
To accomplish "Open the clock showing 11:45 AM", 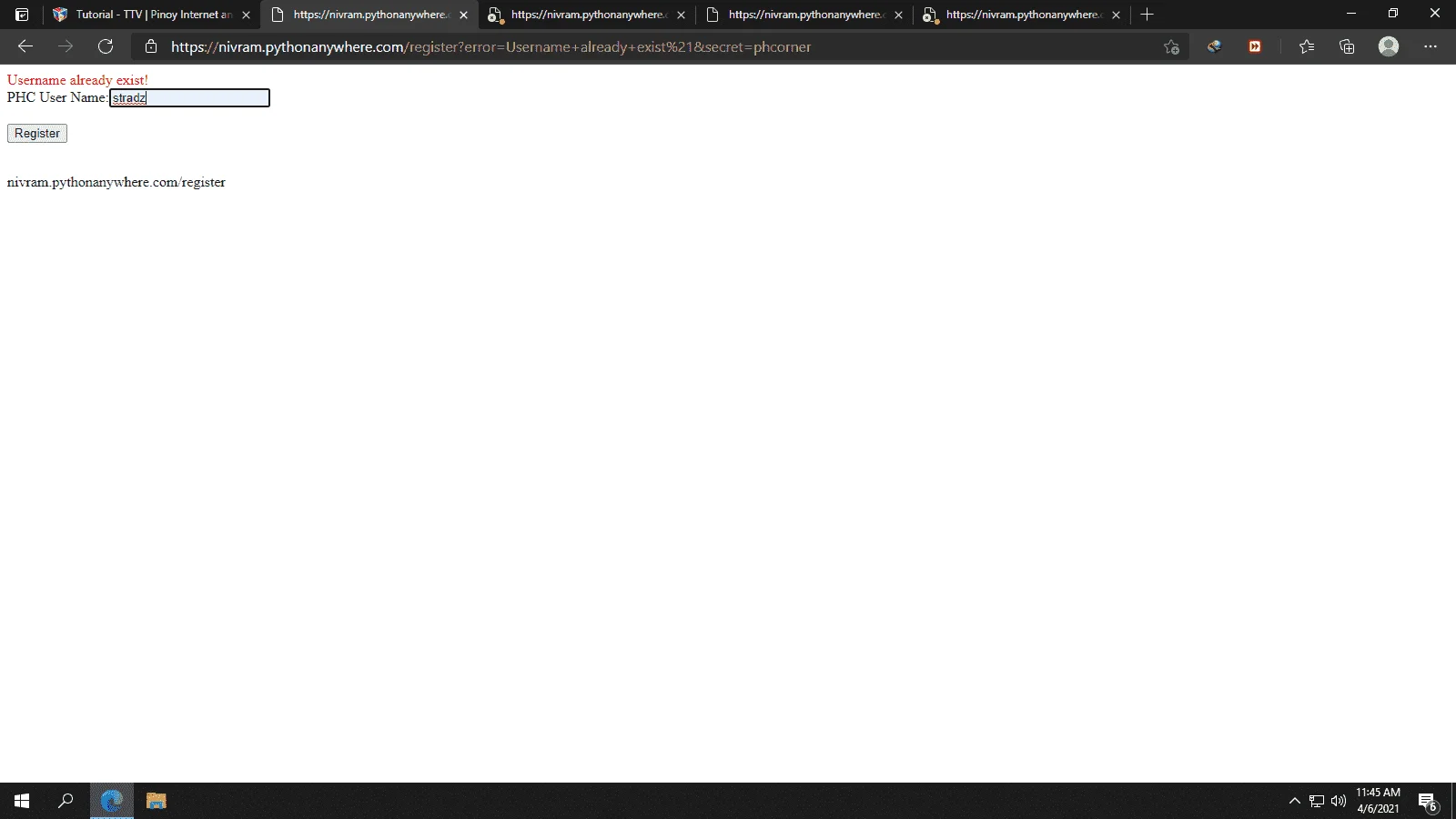I will pyautogui.click(x=1378, y=801).
